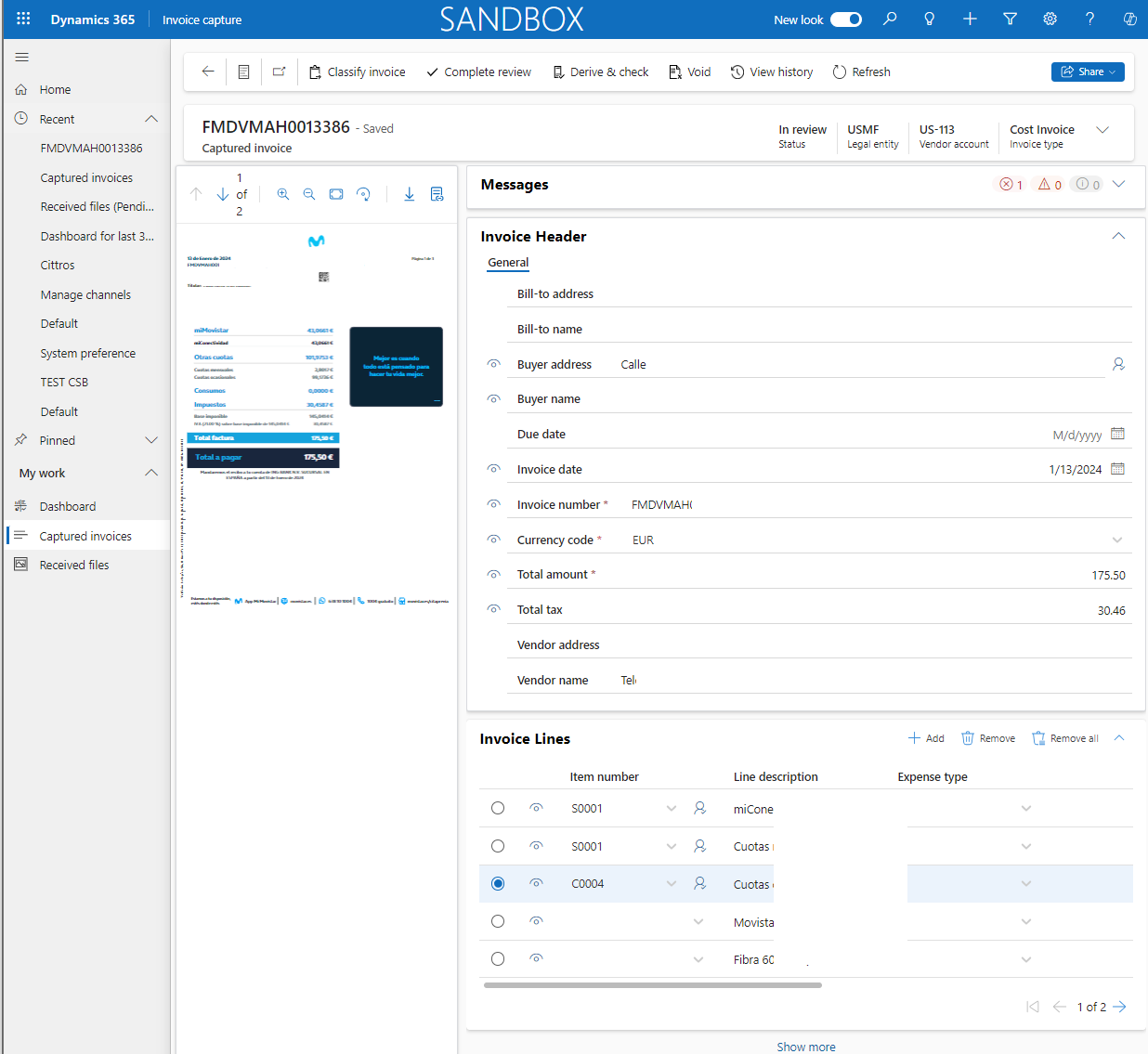Rotate the invoice document preview

coord(363,193)
